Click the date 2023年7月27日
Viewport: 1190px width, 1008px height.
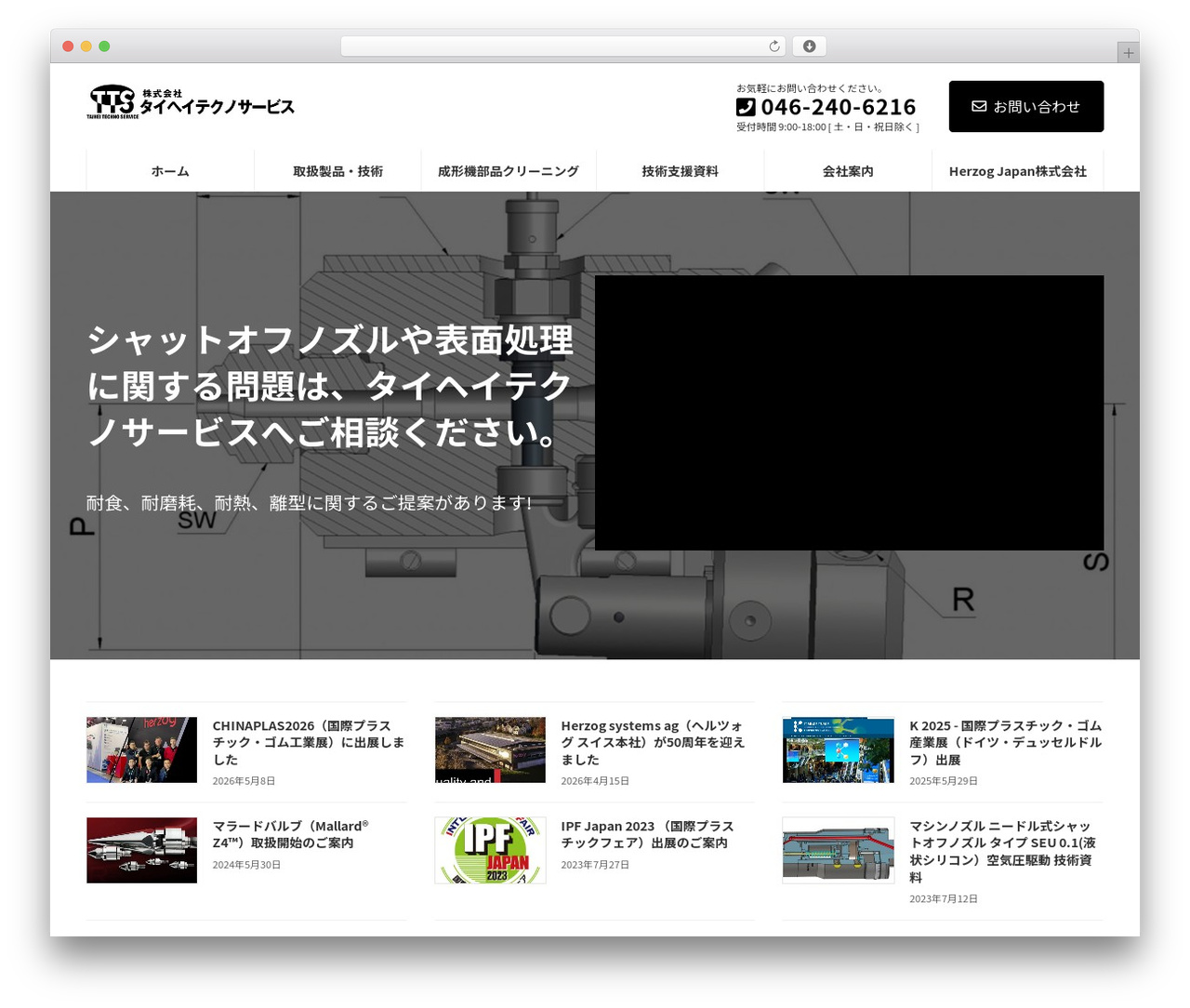click(x=595, y=865)
